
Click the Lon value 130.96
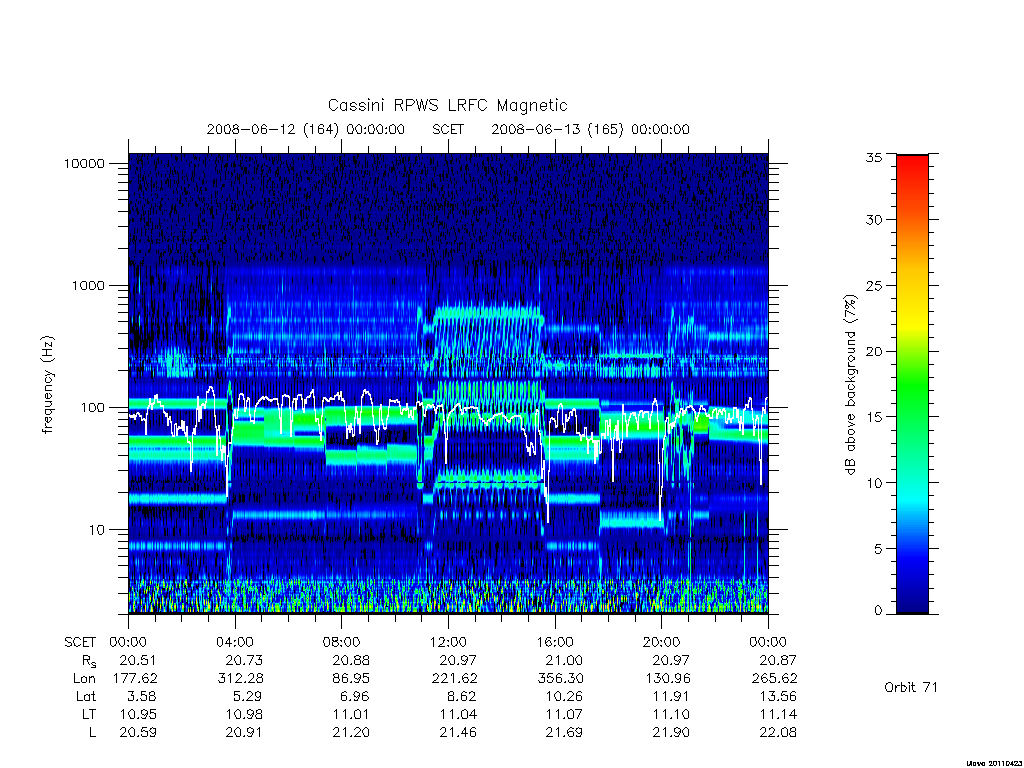[x=667, y=679]
